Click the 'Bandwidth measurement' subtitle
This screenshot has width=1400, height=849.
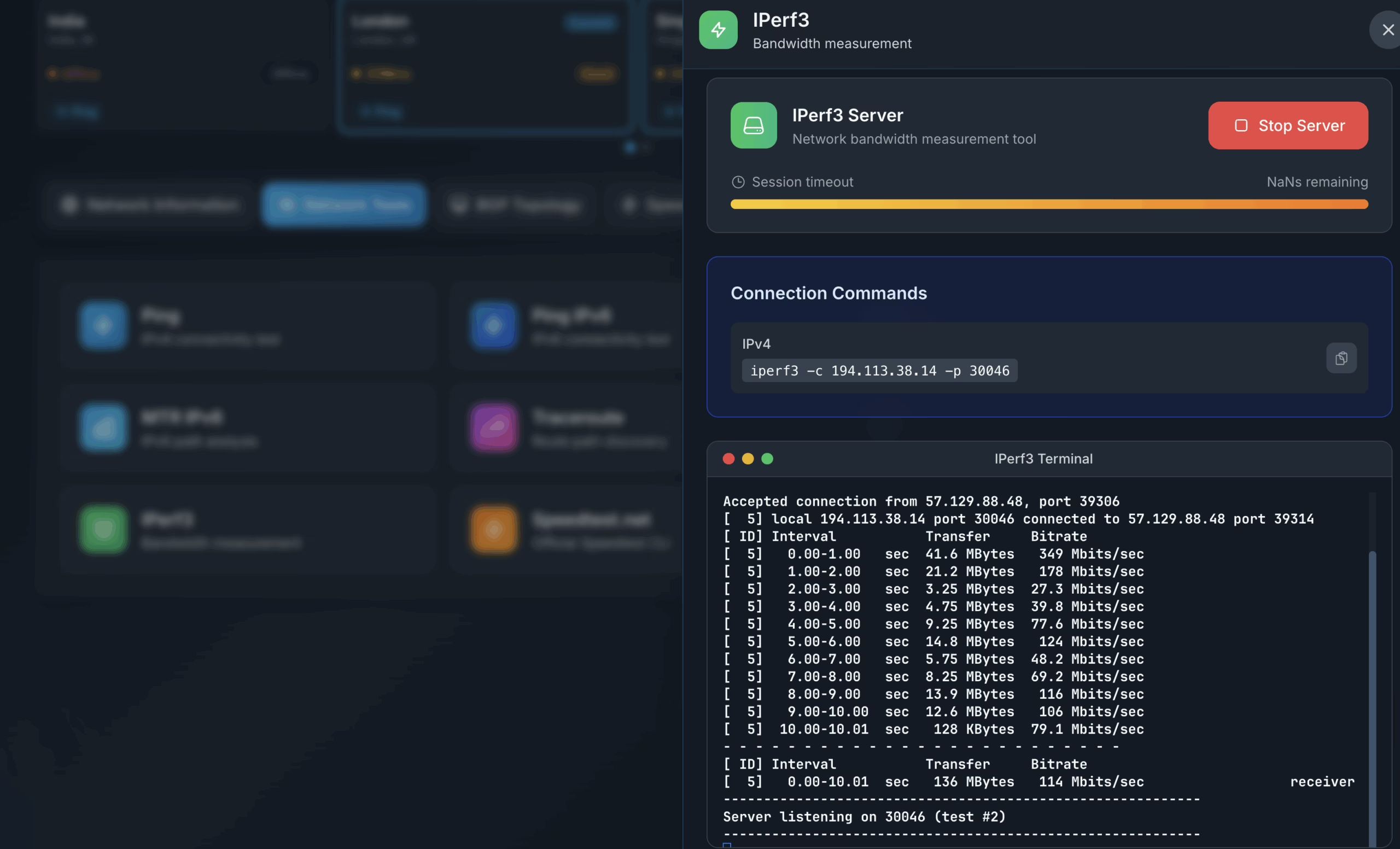(x=832, y=43)
